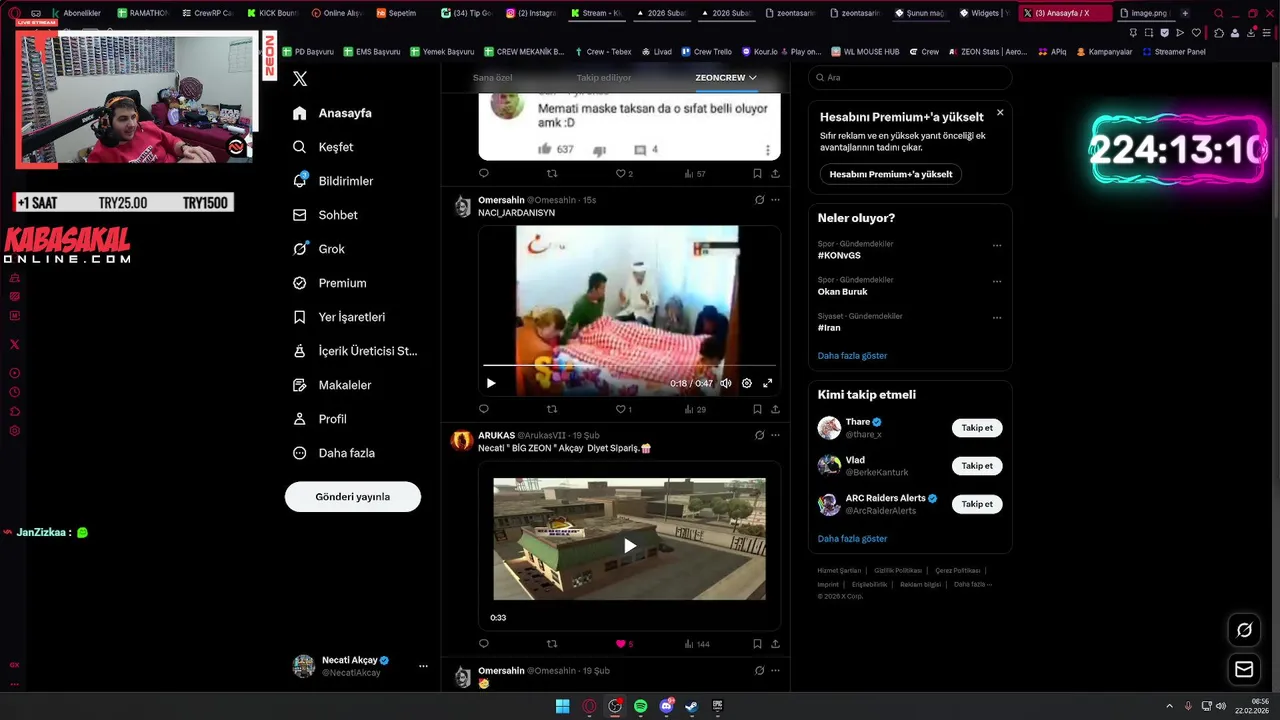Open Premium page from sidebar
Viewport: 1280px width, 720px height.
329,283
